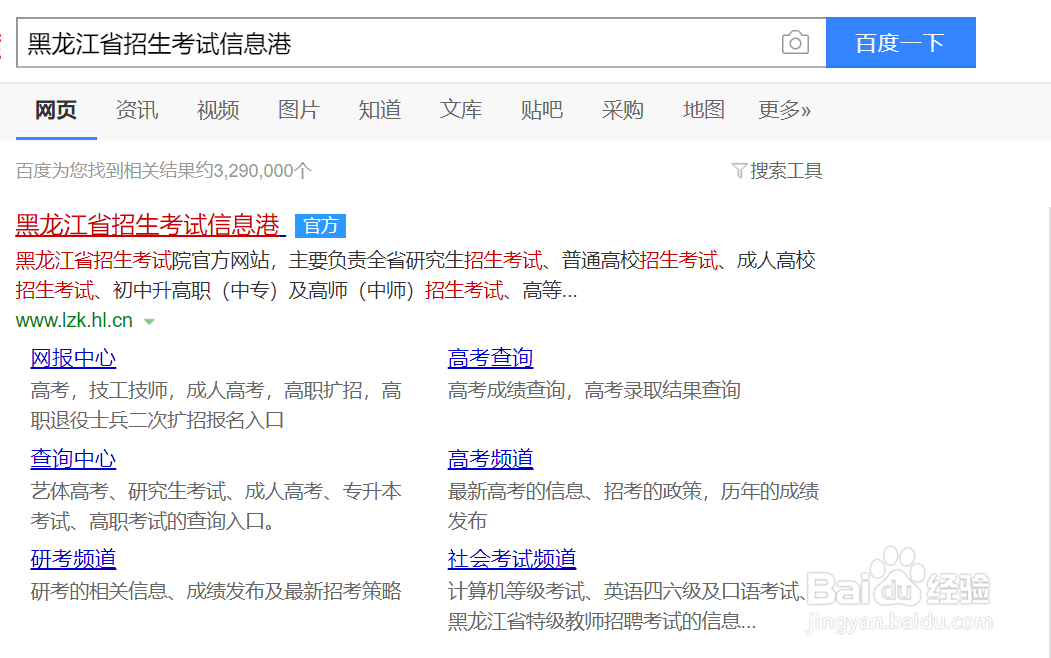Click the funnel icon beside 搜索工具
The width and height of the screenshot is (1051, 658).
point(739,171)
